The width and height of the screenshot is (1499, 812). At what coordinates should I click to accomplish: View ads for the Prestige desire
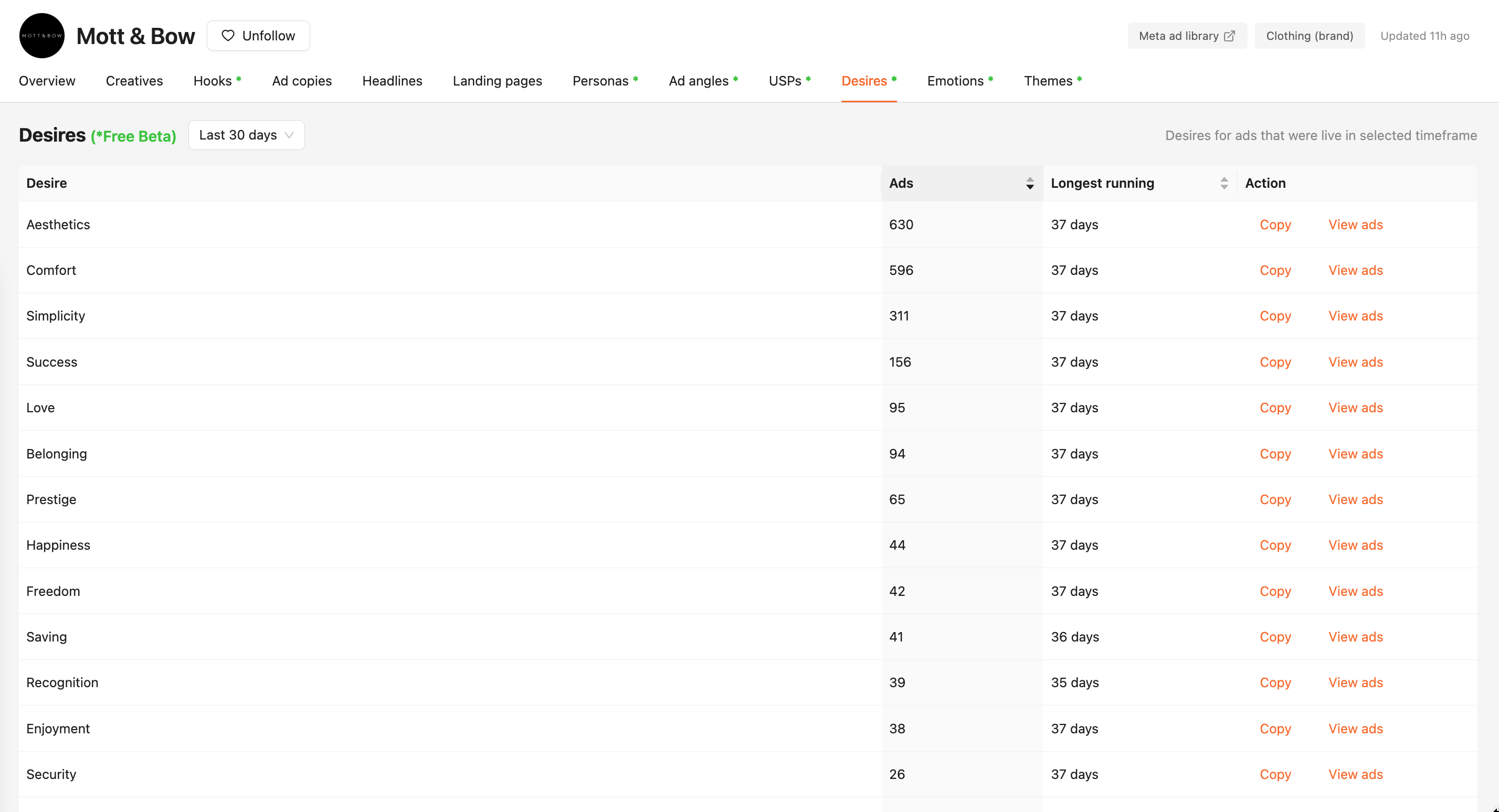(x=1355, y=499)
